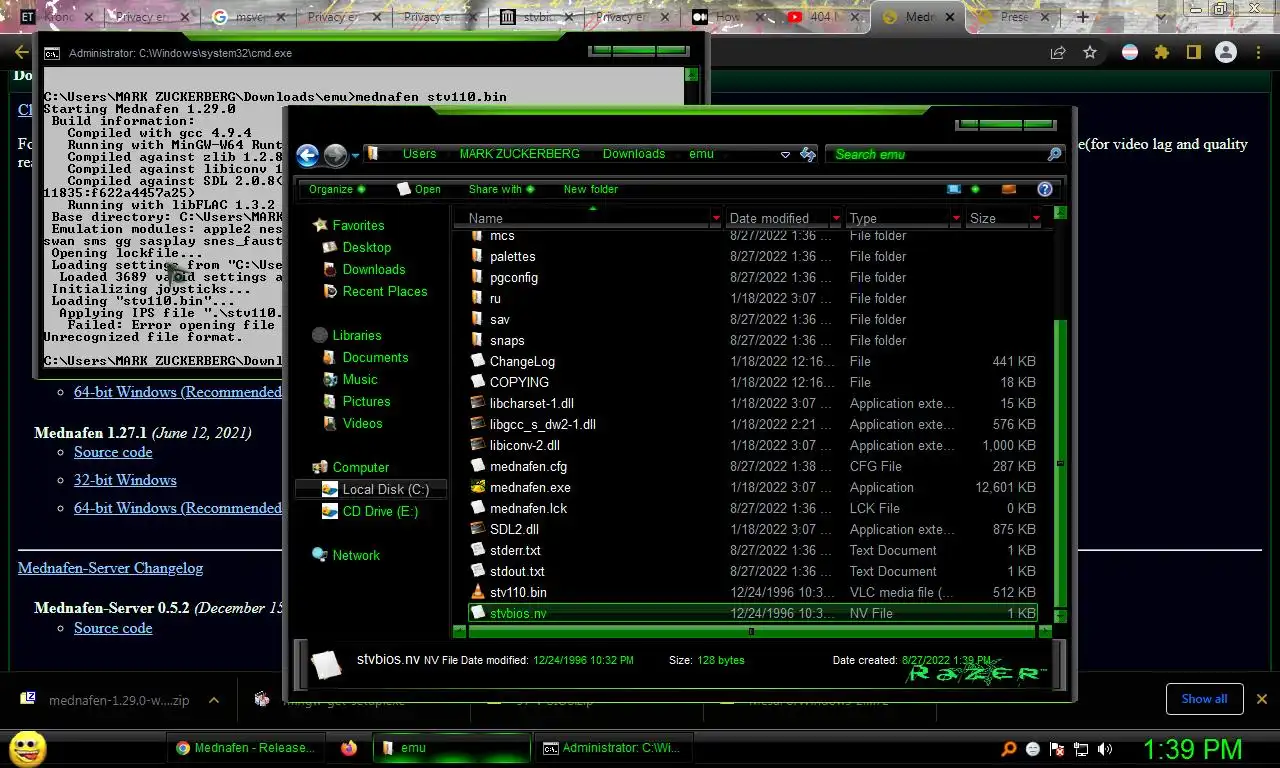This screenshot has height=768, width=1280.
Task: Open recent pages dropdown beside navigation arrows
Action: pos(357,156)
